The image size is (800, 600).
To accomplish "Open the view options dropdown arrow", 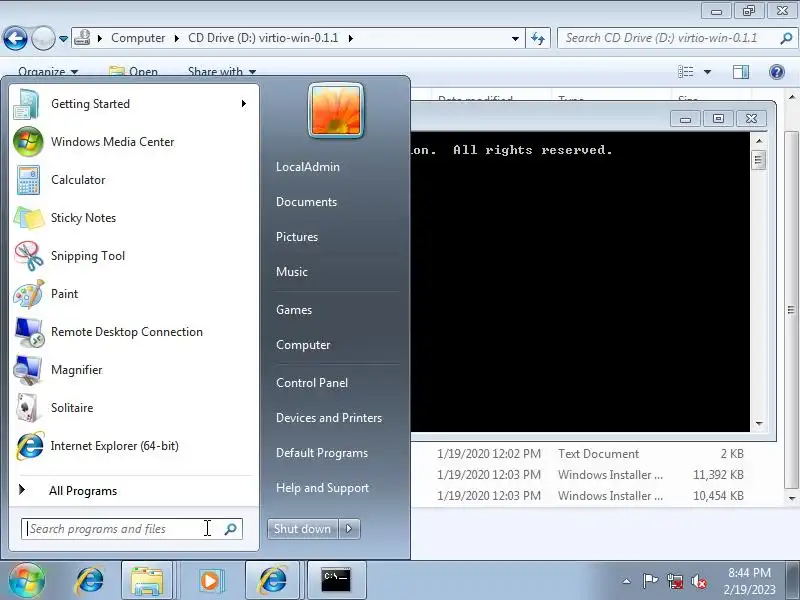I will pyautogui.click(x=708, y=72).
